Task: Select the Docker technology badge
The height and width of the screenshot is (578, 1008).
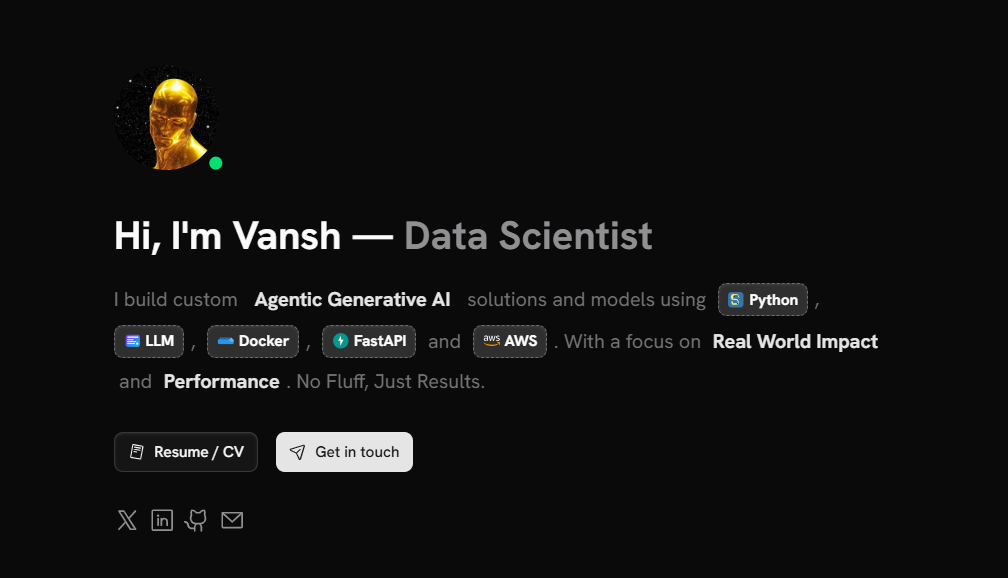Action: click(x=253, y=341)
